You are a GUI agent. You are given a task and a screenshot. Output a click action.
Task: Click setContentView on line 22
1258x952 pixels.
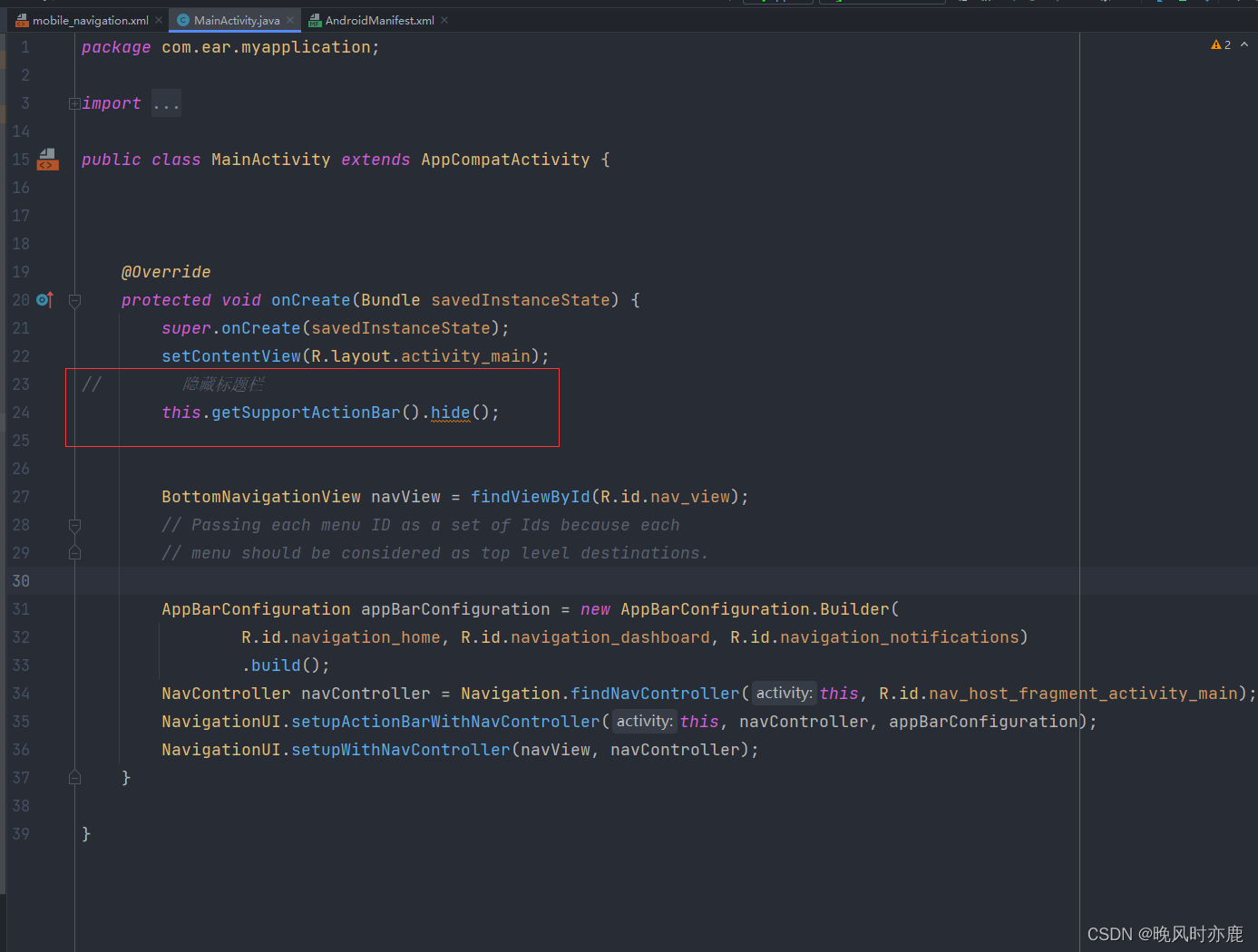(x=231, y=356)
